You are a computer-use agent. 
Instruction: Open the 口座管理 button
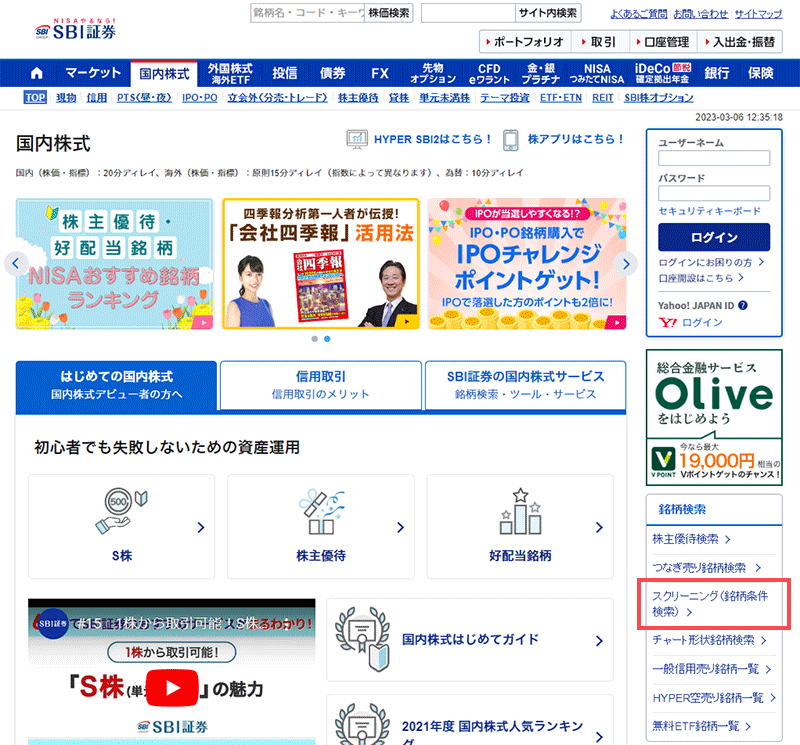pos(663,42)
